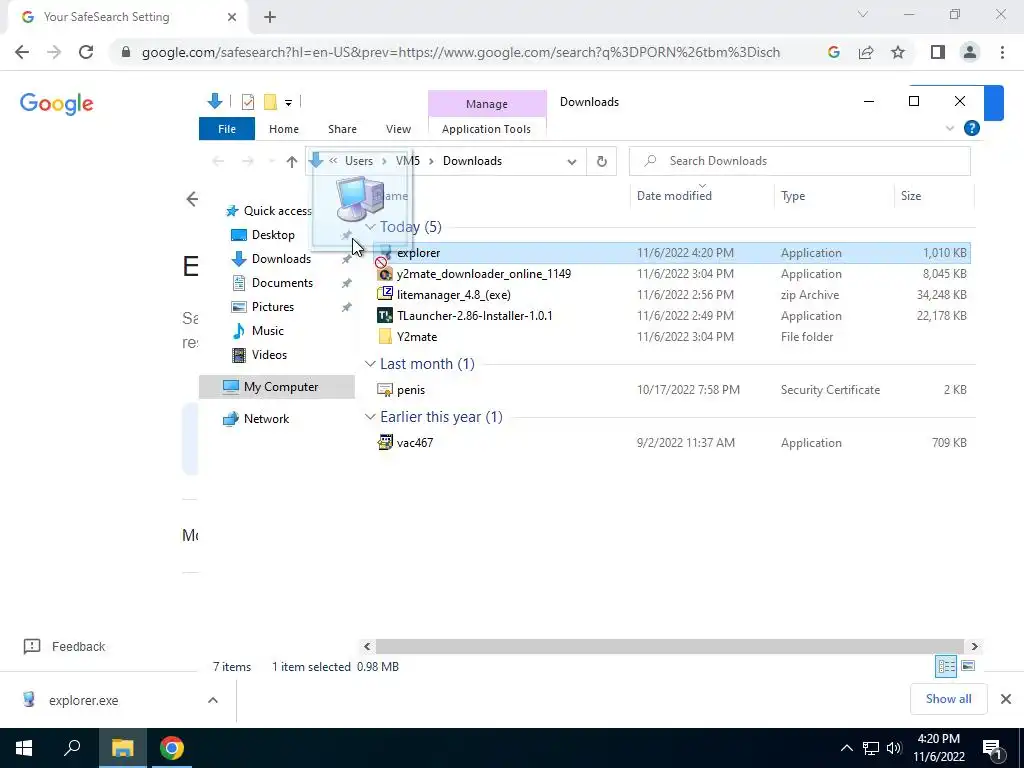
Task: Open Desktop in the navigation pane
Action: tap(273, 234)
